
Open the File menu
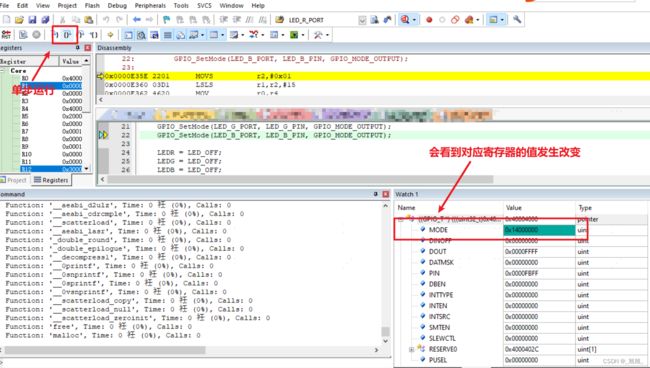pos(5,5)
